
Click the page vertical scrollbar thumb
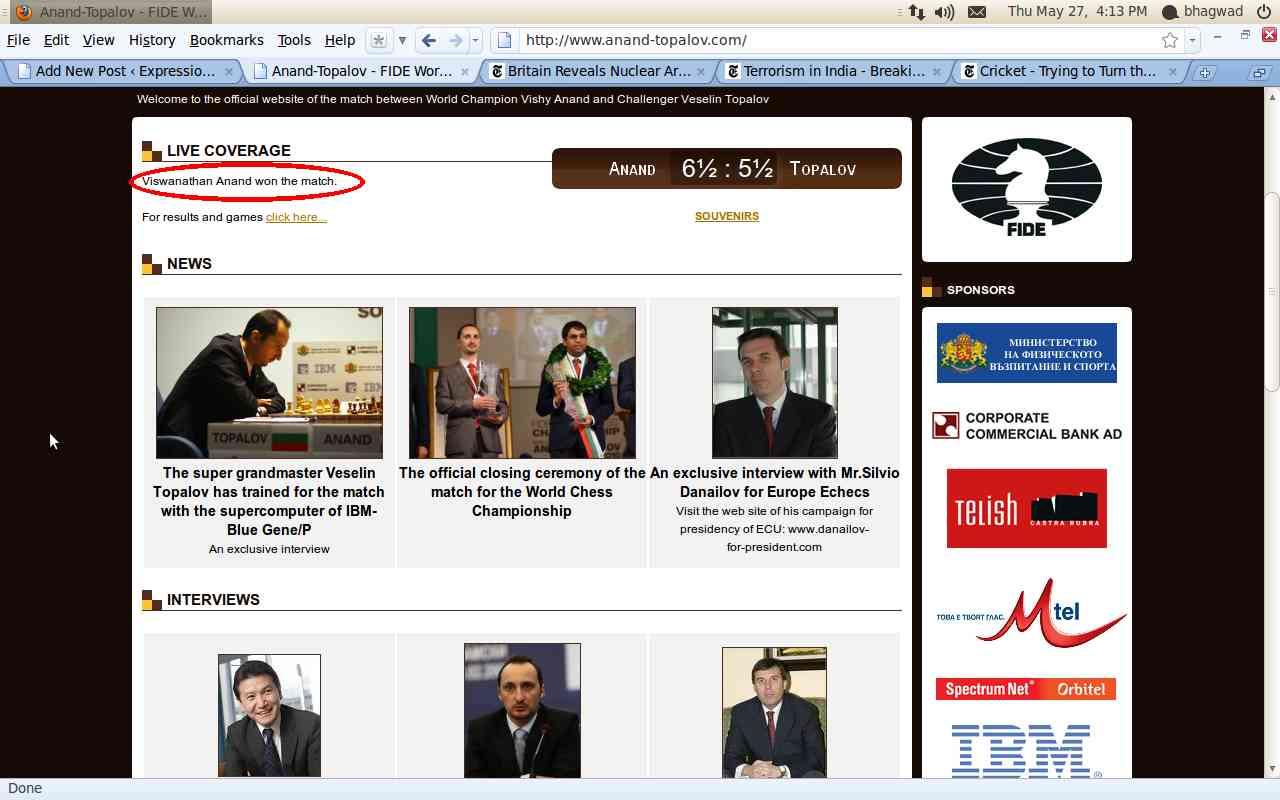tap(1271, 290)
